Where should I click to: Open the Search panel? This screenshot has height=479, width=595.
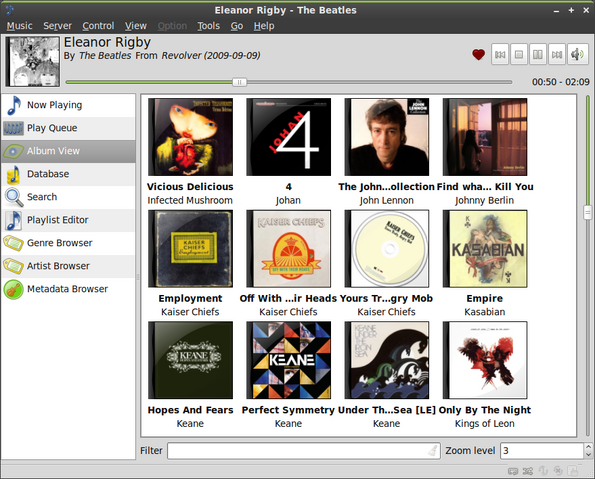click(x=68, y=197)
